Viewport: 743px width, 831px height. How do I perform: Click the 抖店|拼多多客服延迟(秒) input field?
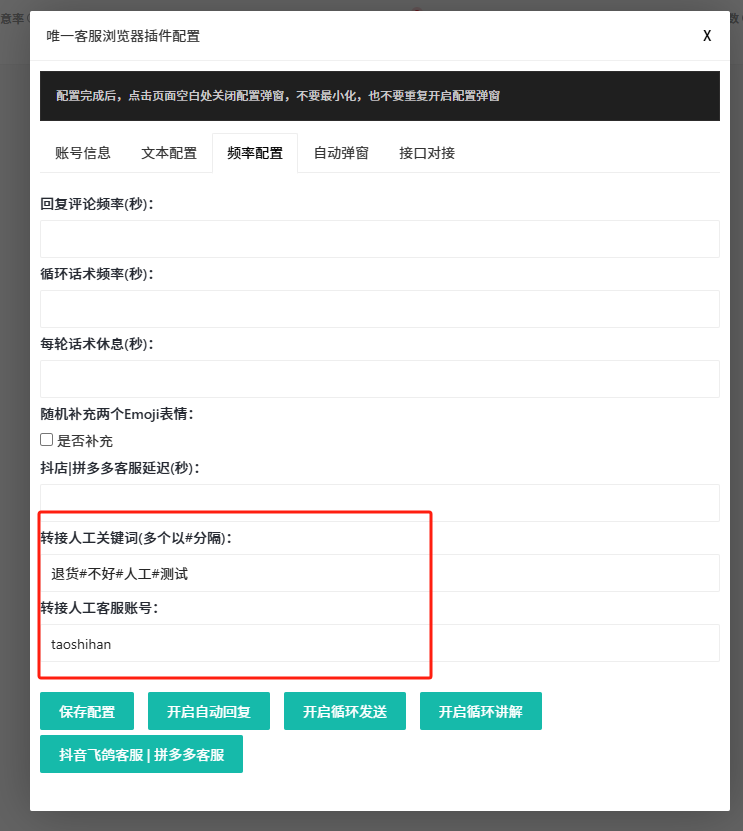click(x=379, y=502)
